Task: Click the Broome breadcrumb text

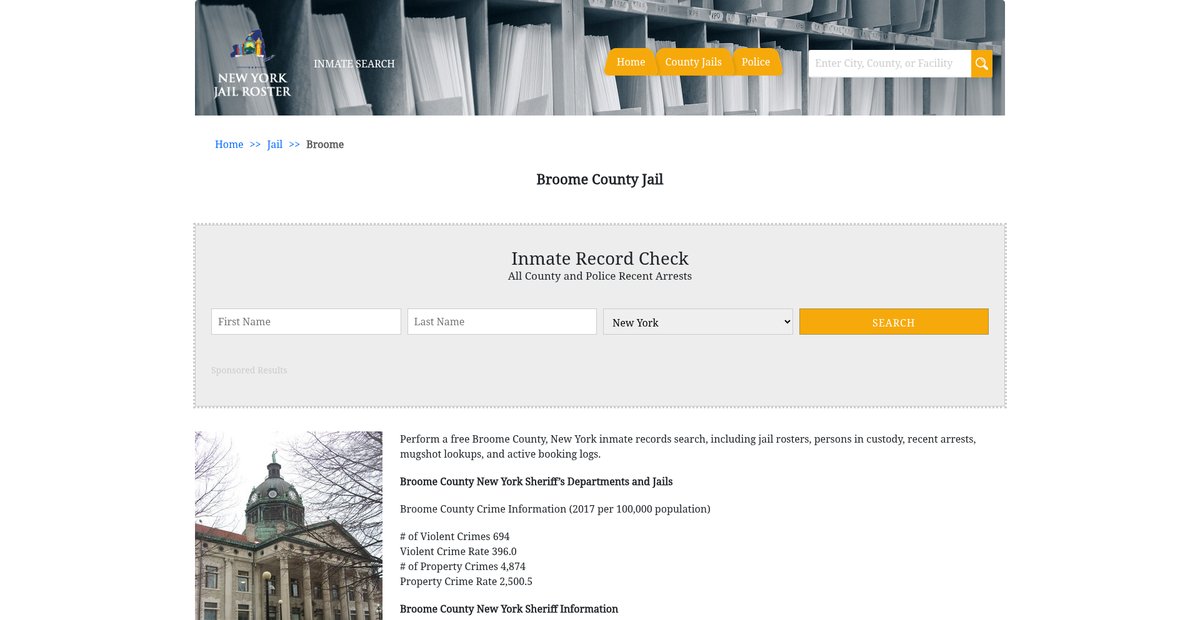Action: pyautogui.click(x=325, y=145)
